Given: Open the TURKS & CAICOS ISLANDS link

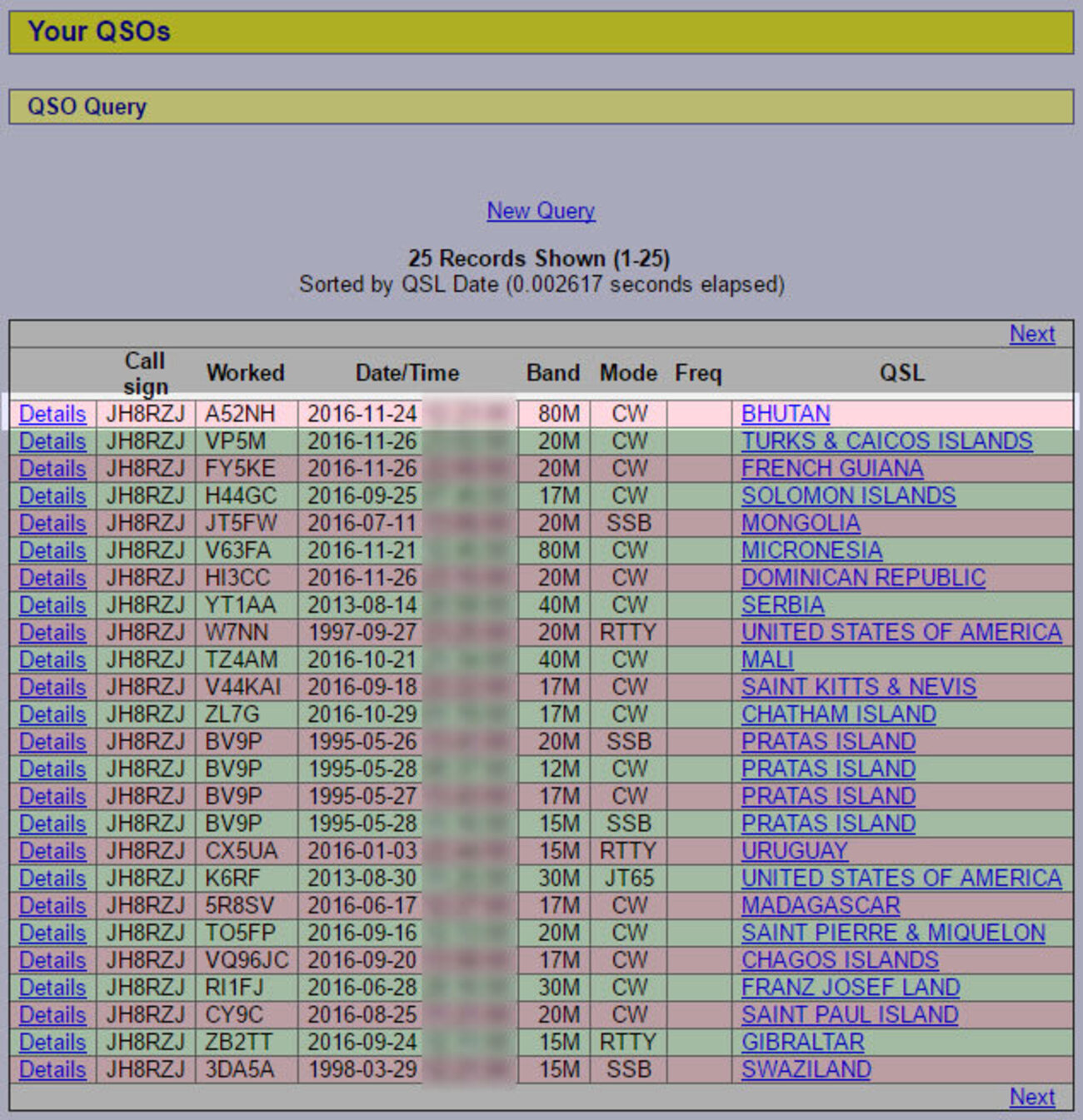Looking at the screenshot, I should (x=886, y=441).
